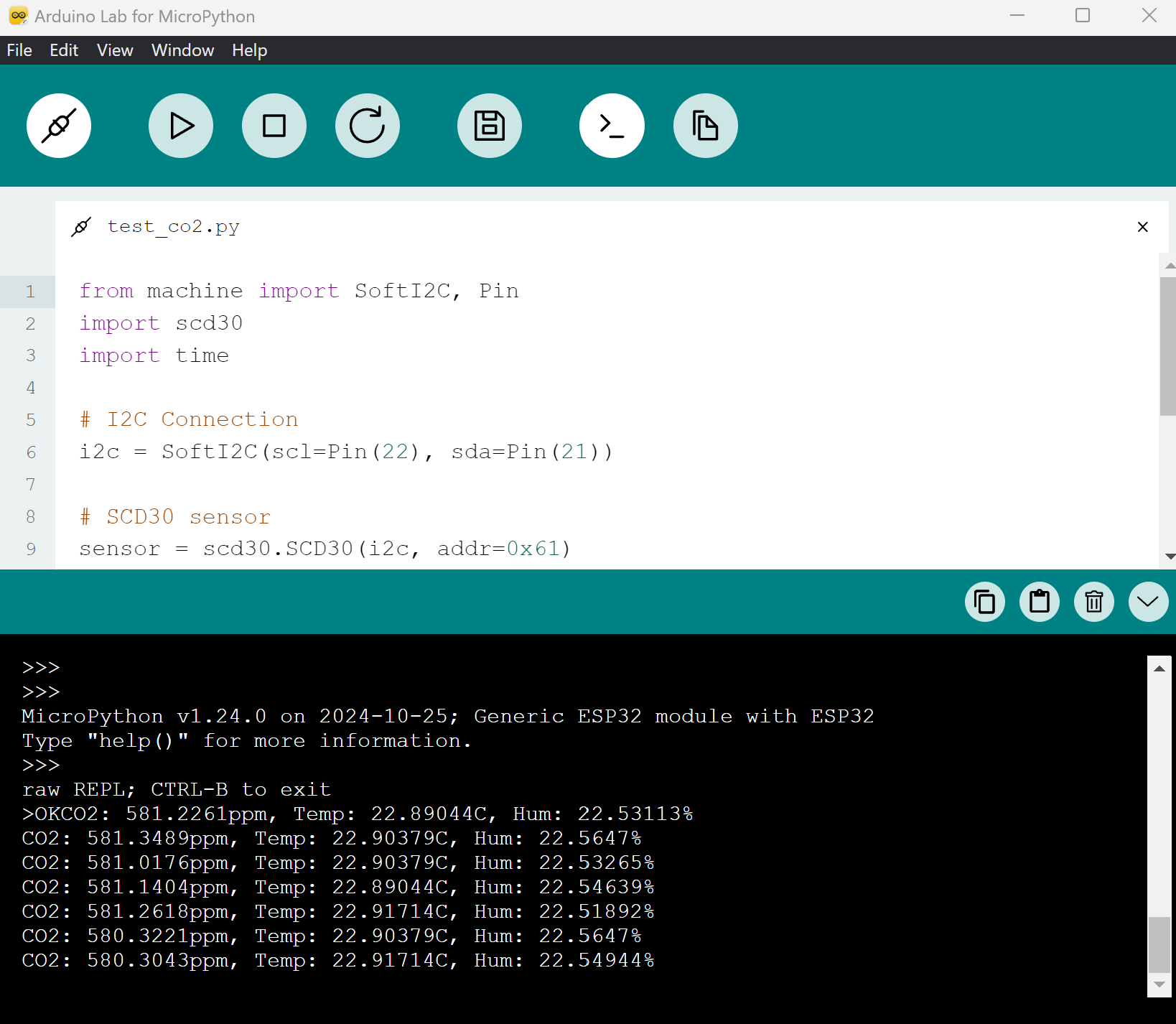Open the Help menu
This screenshot has height=1024, width=1176.
(x=249, y=50)
